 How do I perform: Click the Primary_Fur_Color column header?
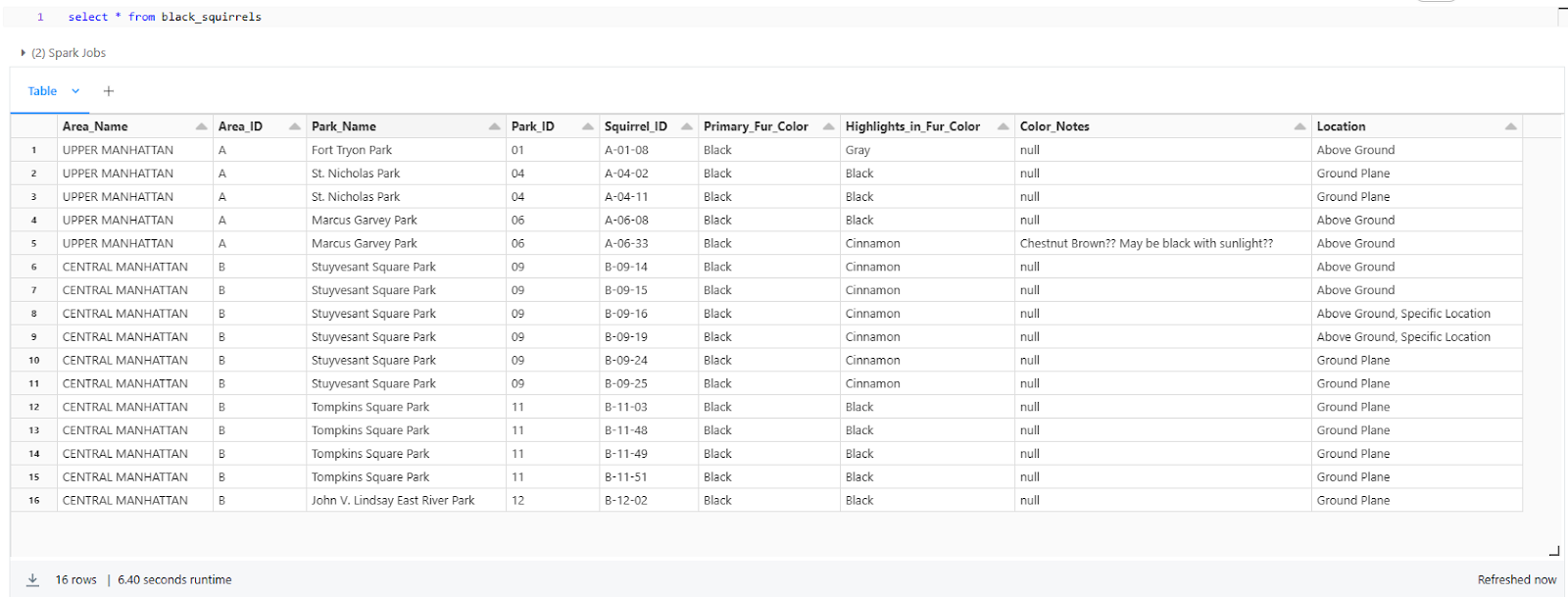point(769,126)
